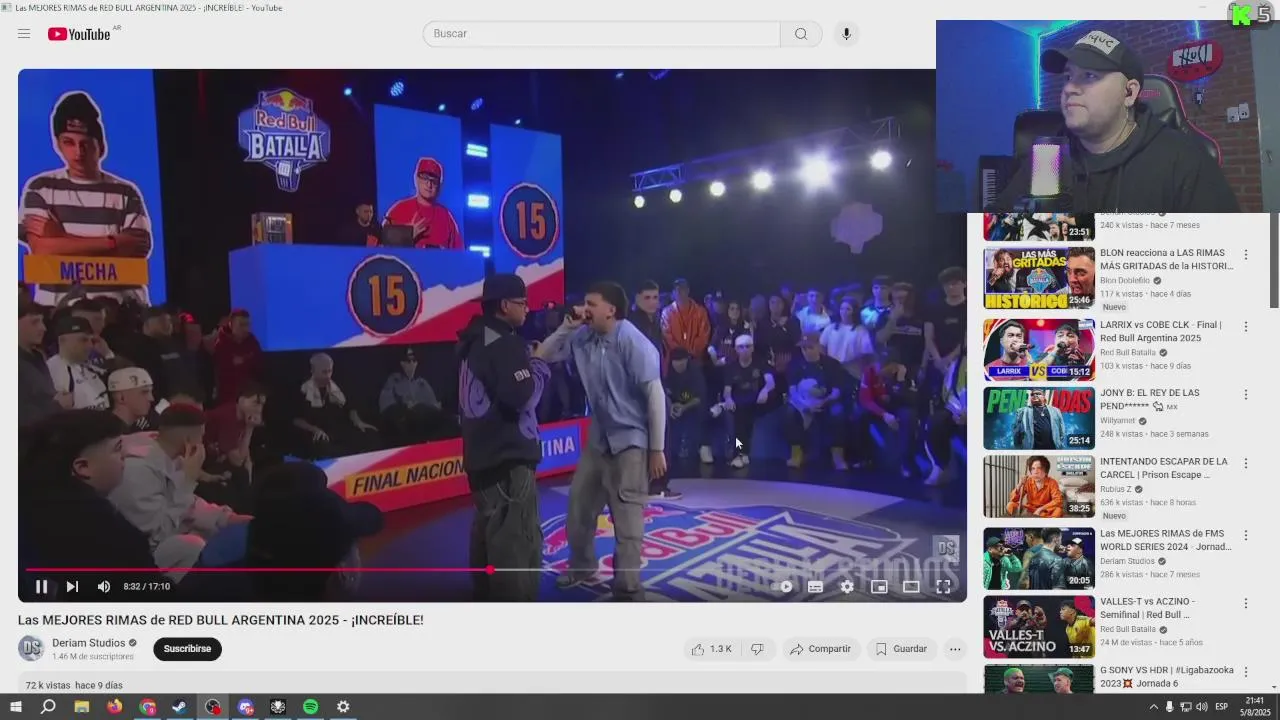Open Spotify from the taskbar

[311, 707]
